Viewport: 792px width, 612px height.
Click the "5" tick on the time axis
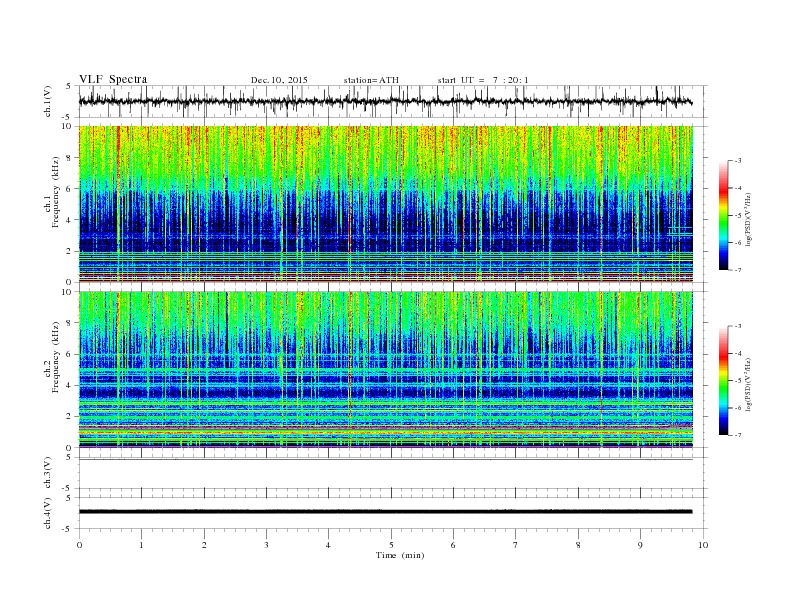(391, 545)
